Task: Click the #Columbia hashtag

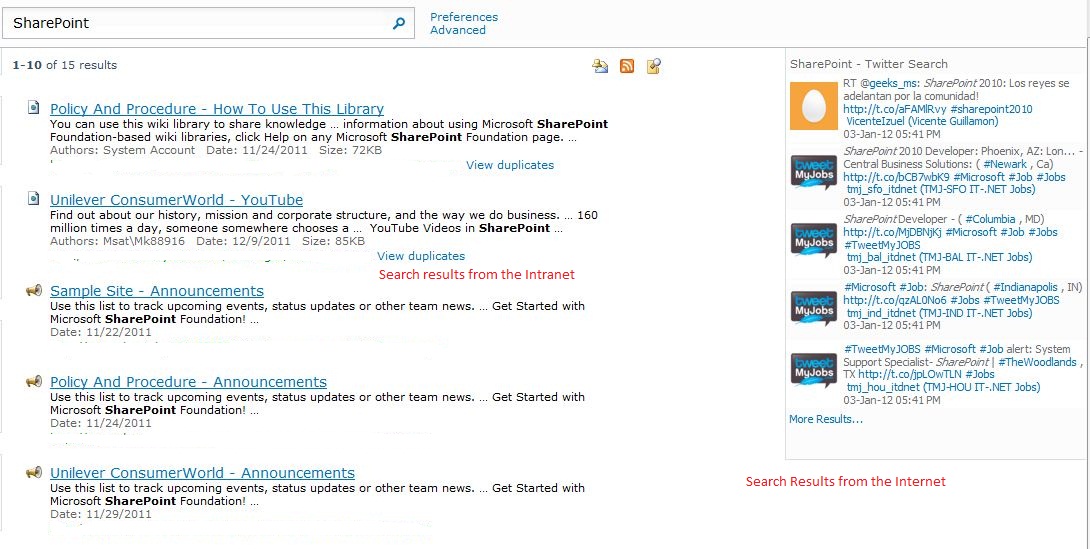Action: (x=990, y=219)
